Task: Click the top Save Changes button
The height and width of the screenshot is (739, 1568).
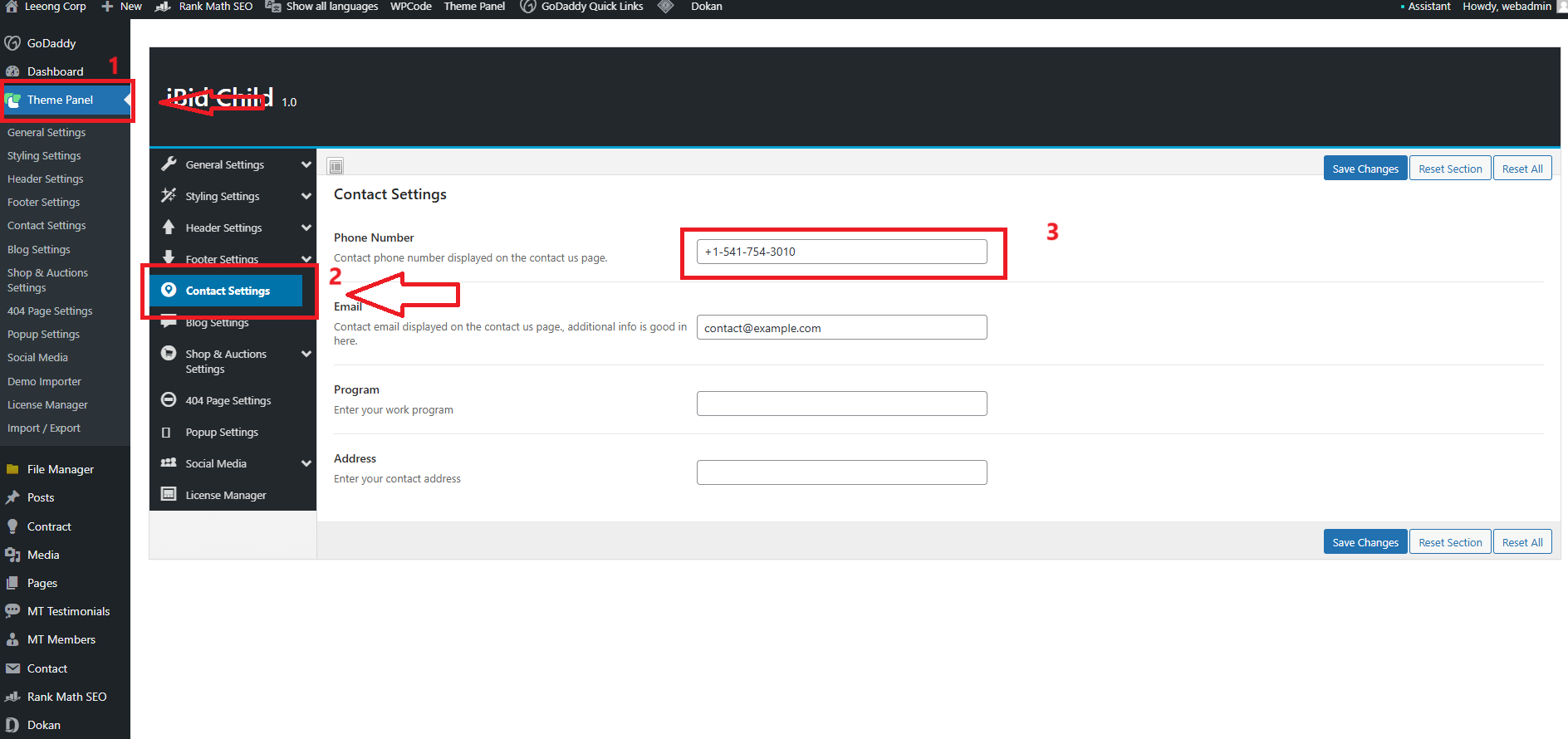Action: click(1365, 169)
